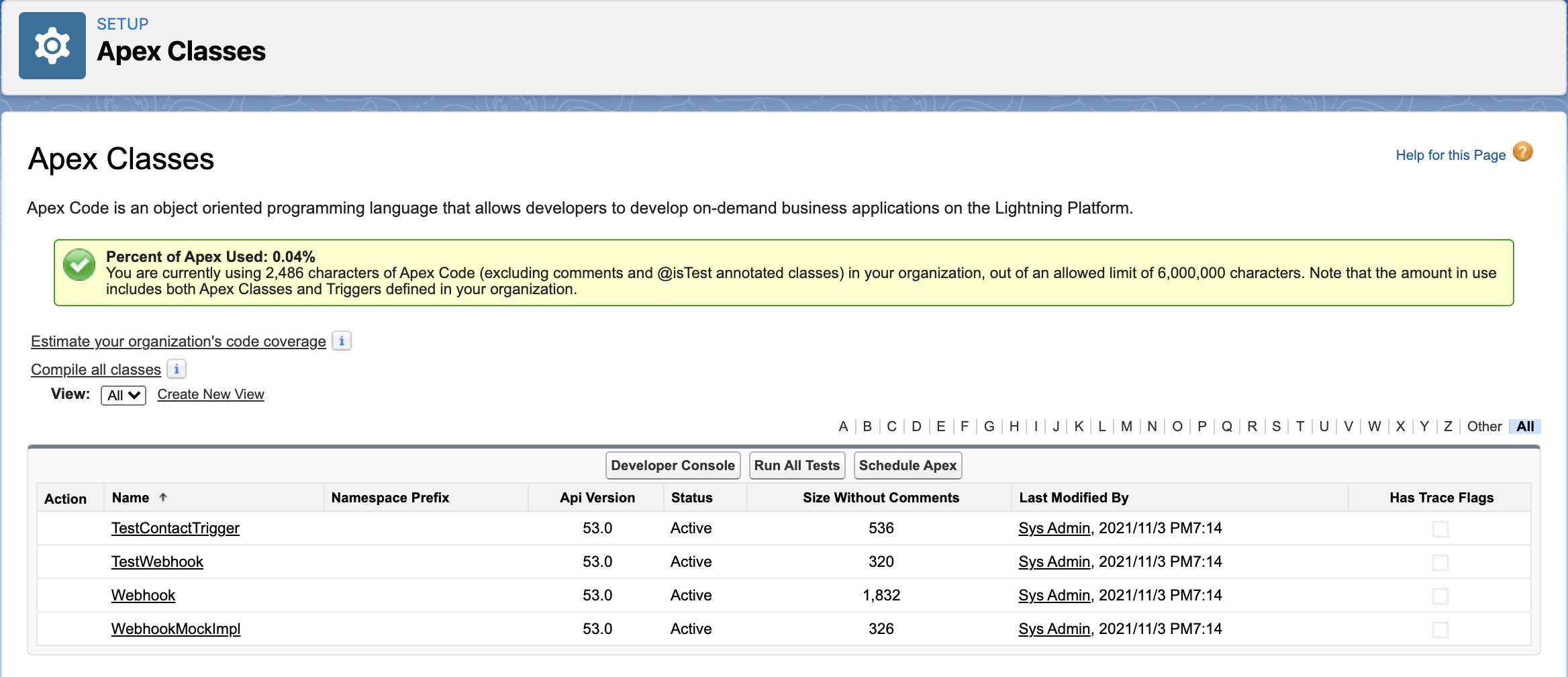Click the size value 320
The height and width of the screenshot is (677, 1568).
click(x=881, y=561)
